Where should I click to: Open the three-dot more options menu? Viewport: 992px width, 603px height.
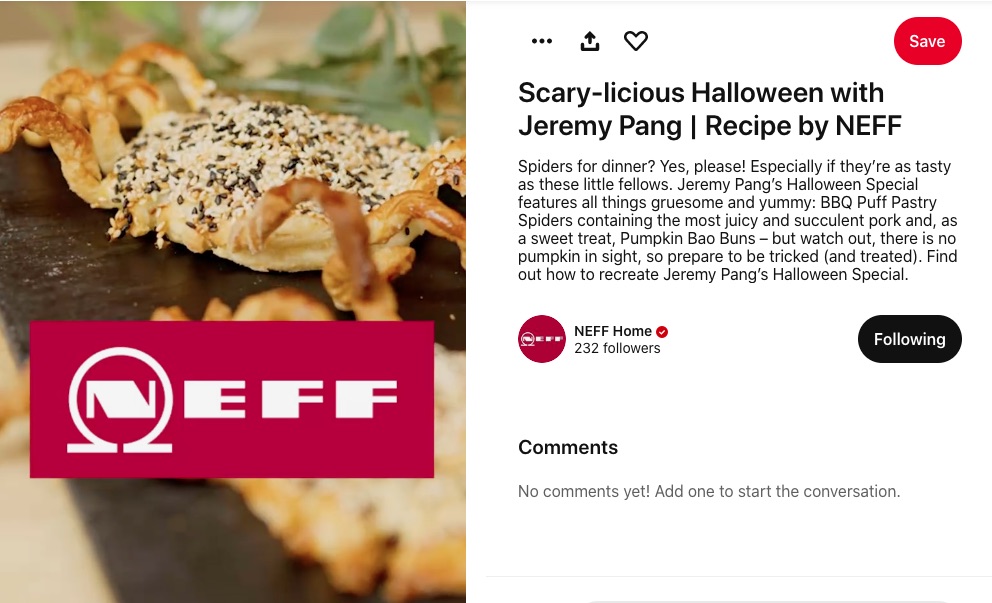tap(542, 41)
